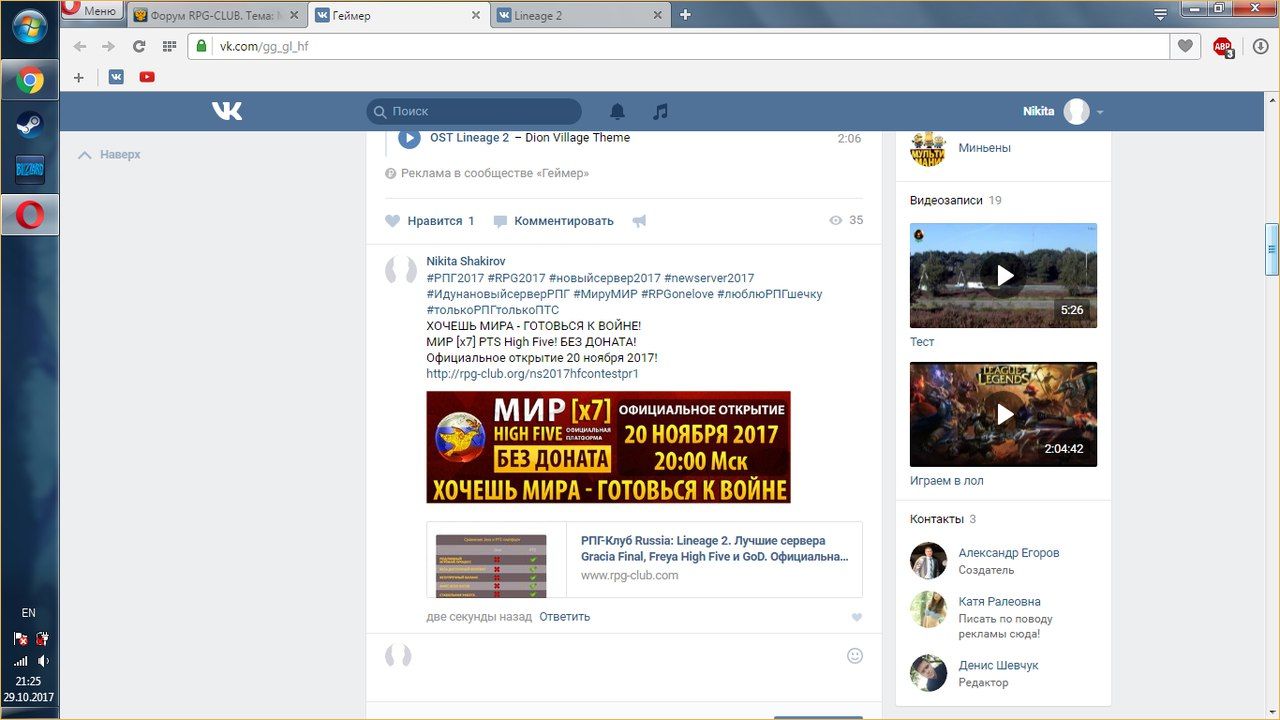This screenshot has height=720, width=1280.
Task: Click the address bar vk.com/gg_gl_hf
Action: (x=679, y=46)
